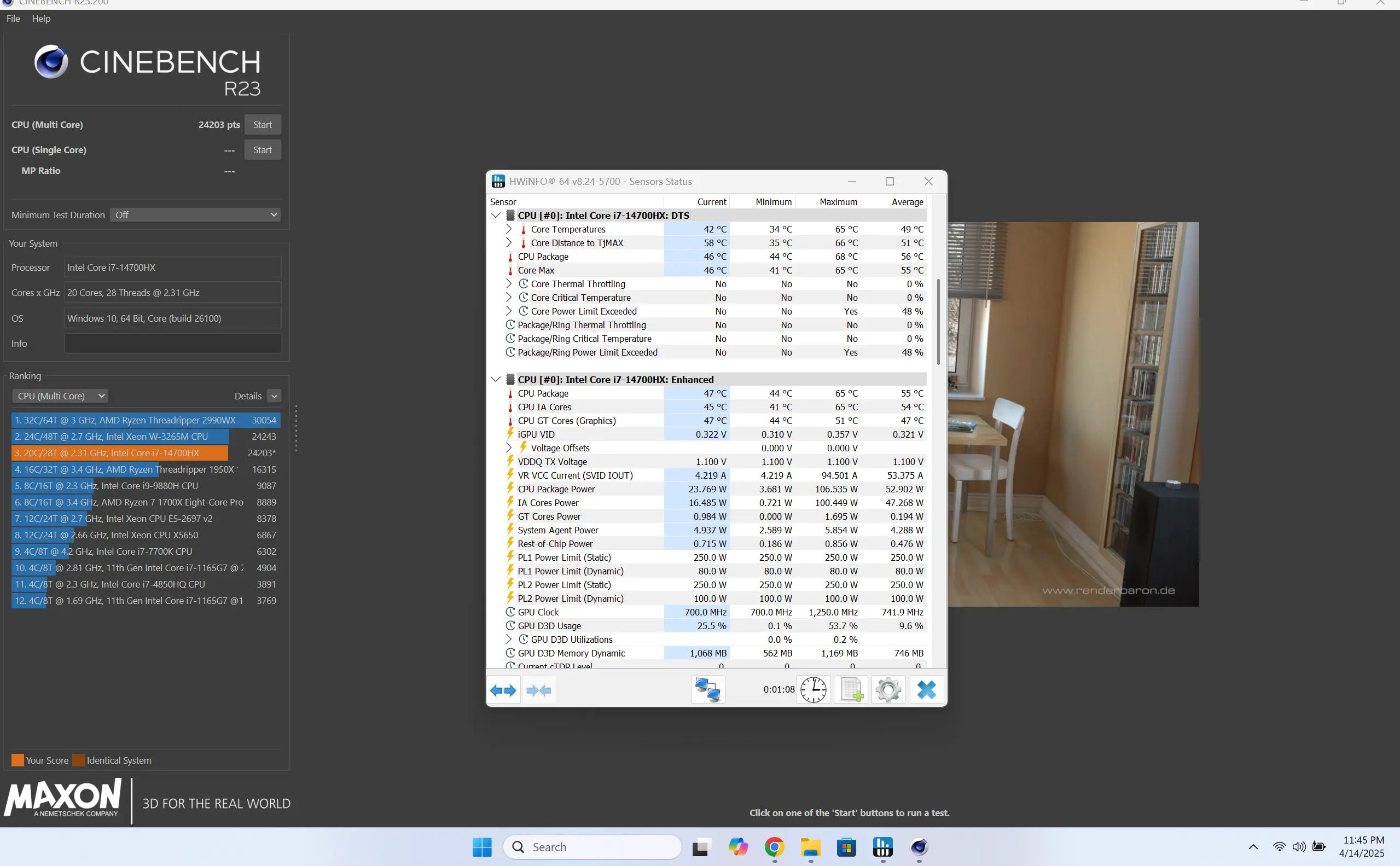Switch to HWiNFO taskbar icon

click(x=882, y=847)
